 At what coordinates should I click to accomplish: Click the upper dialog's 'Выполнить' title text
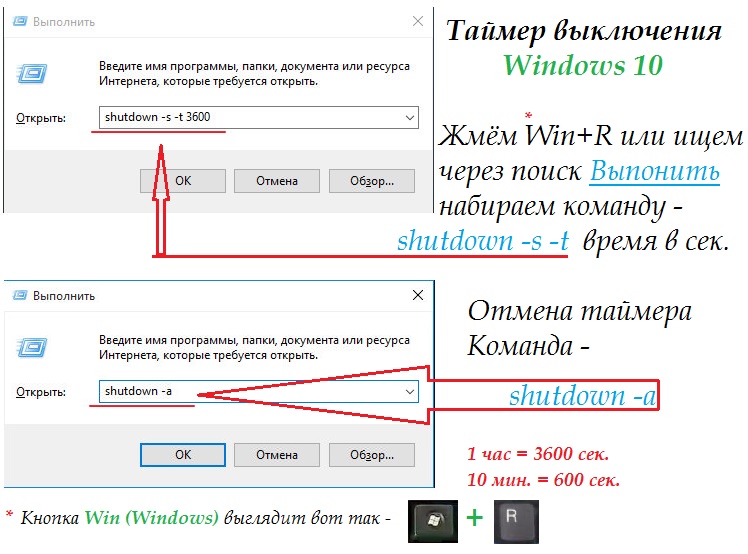click(64, 22)
